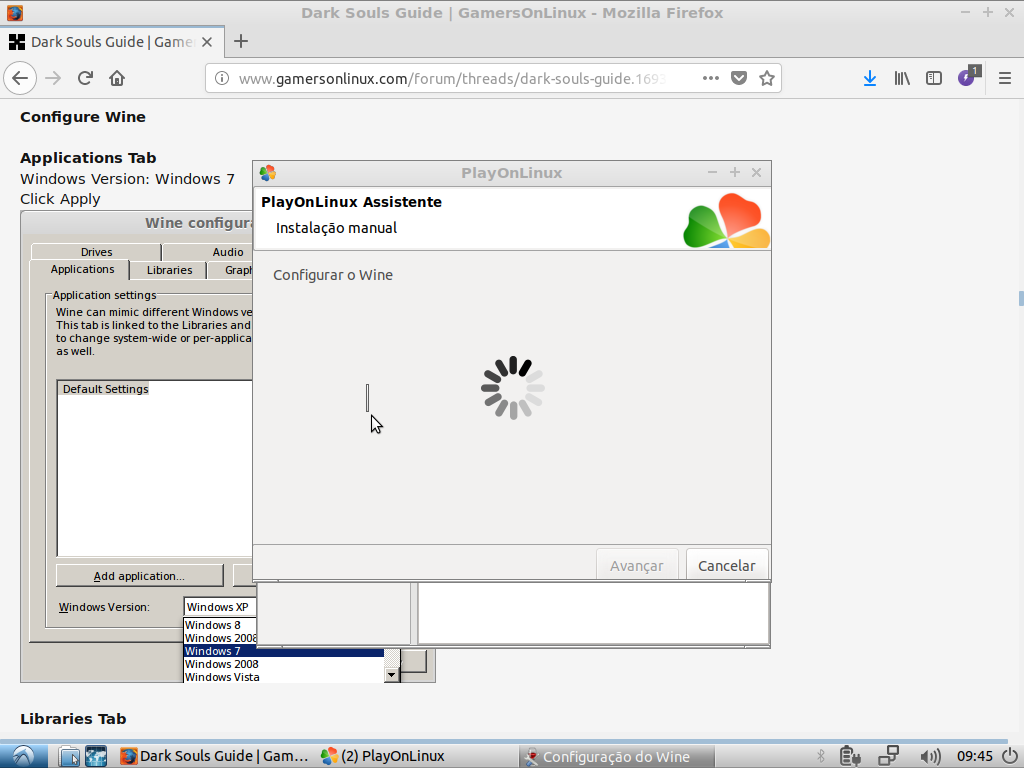Open the page actions three-dot menu
The width and height of the screenshot is (1024, 768).
(x=711, y=78)
